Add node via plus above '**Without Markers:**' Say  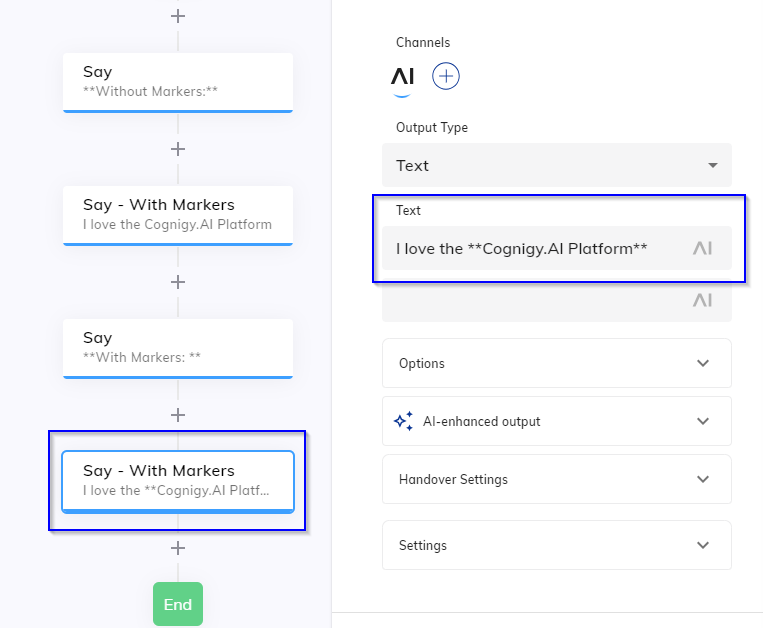point(178,16)
